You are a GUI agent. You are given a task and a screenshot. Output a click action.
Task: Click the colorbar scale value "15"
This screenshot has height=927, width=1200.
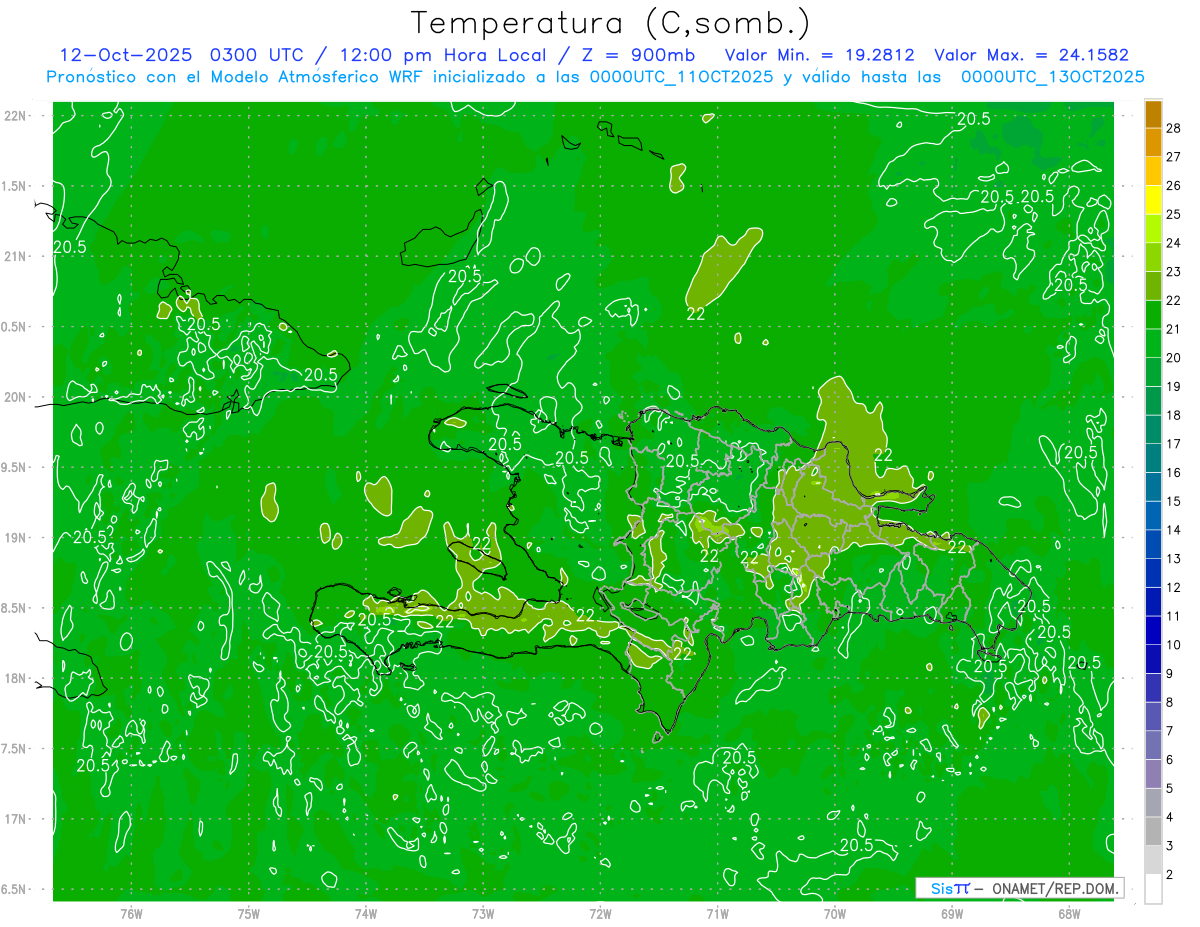pyautogui.click(x=1174, y=501)
